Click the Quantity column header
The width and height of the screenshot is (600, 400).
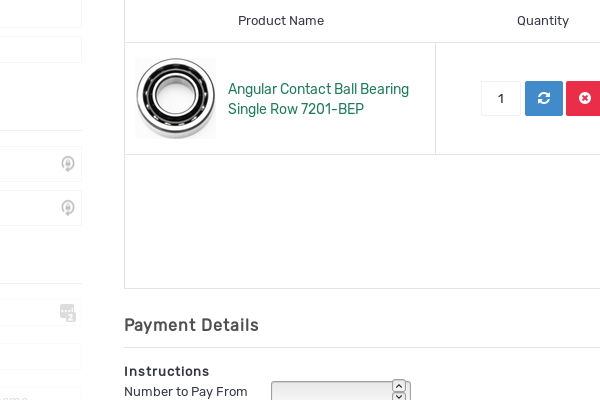[x=543, y=21]
